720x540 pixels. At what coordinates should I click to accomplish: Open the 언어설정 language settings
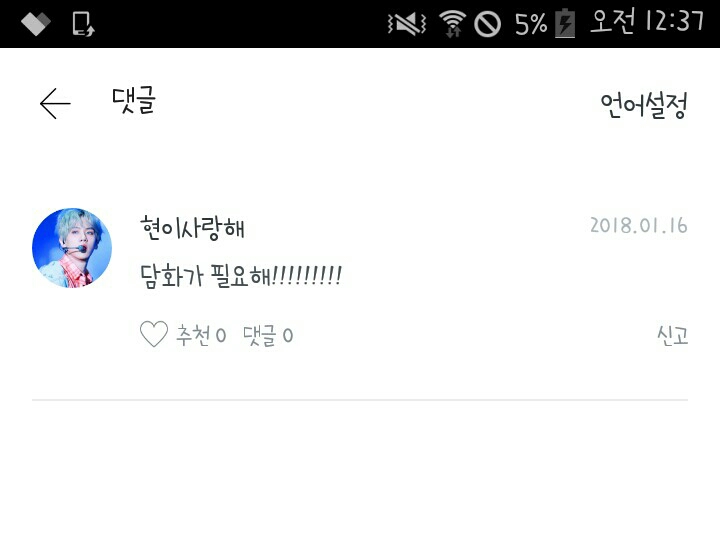(x=644, y=105)
